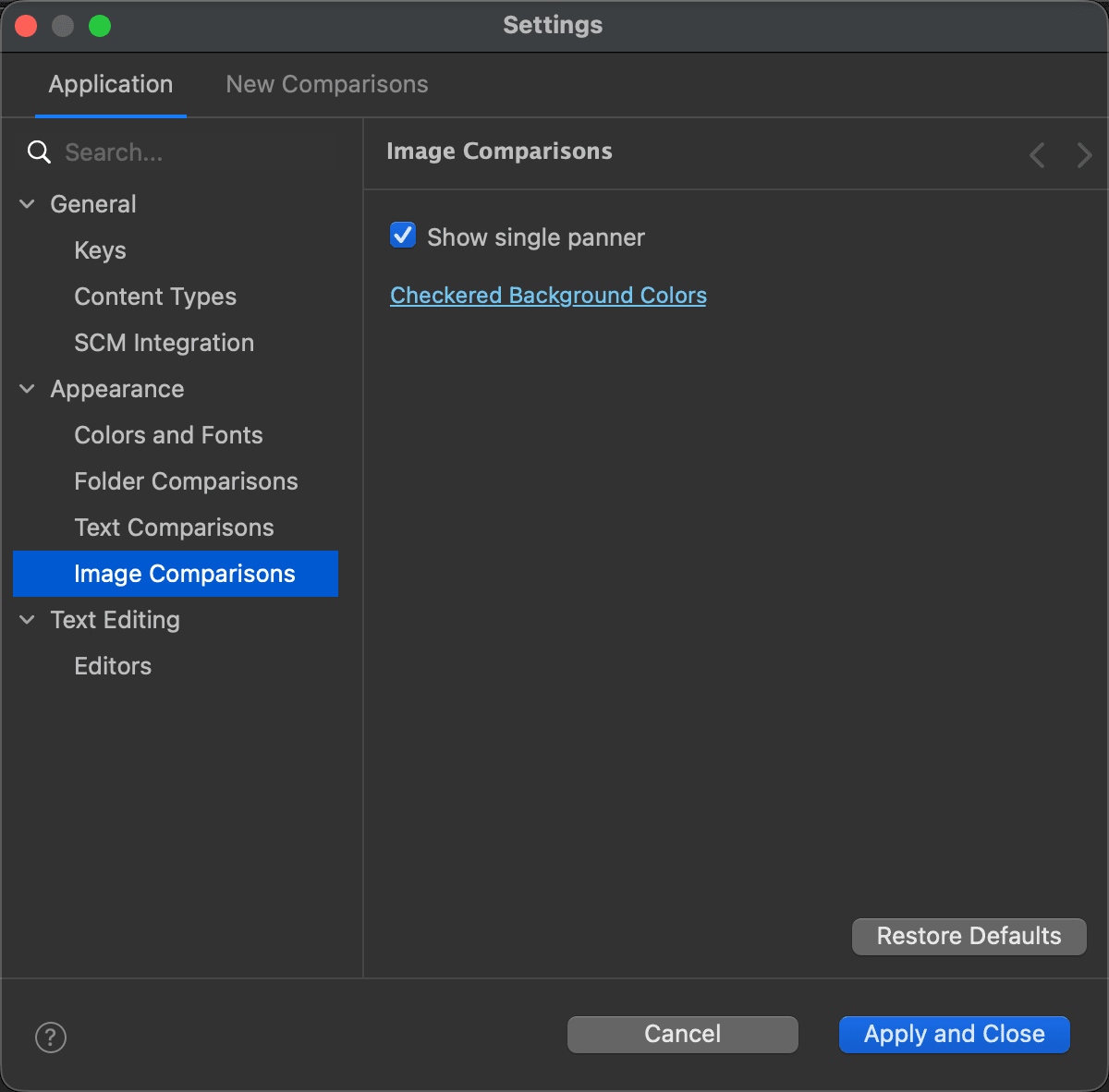This screenshot has width=1109, height=1092.
Task: Click the Cancel button
Action: click(x=682, y=1034)
